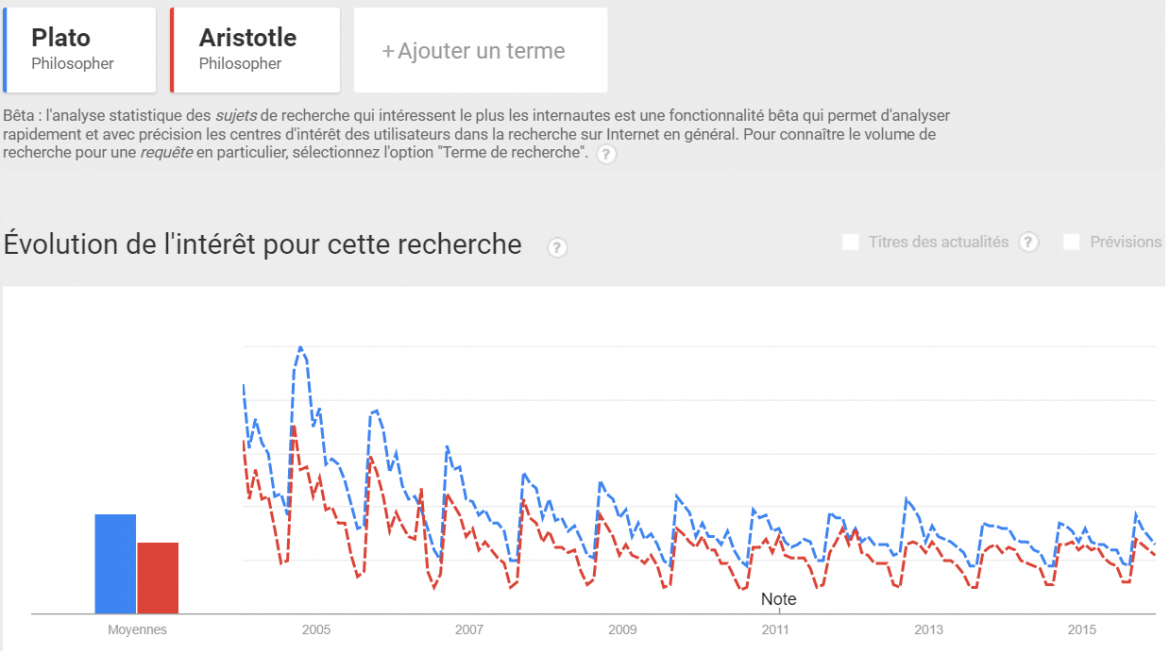
Task: Click the red Aristotle average bar
Action: pyautogui.click(x=157, y=577)
